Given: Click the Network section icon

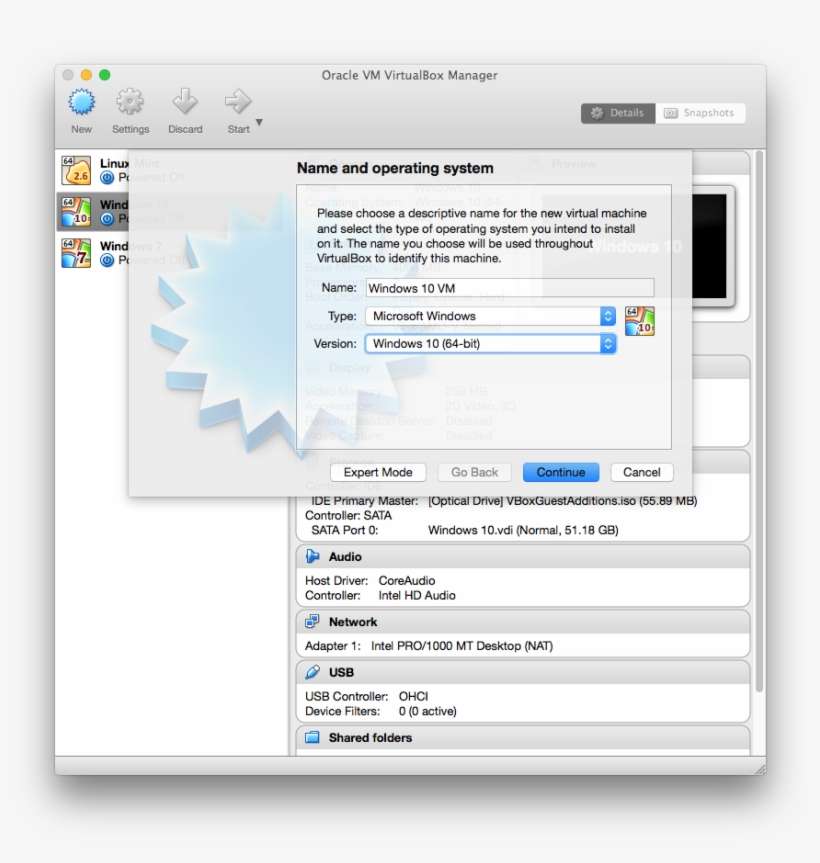Looking at the screenshot, I should coord(313,621).
